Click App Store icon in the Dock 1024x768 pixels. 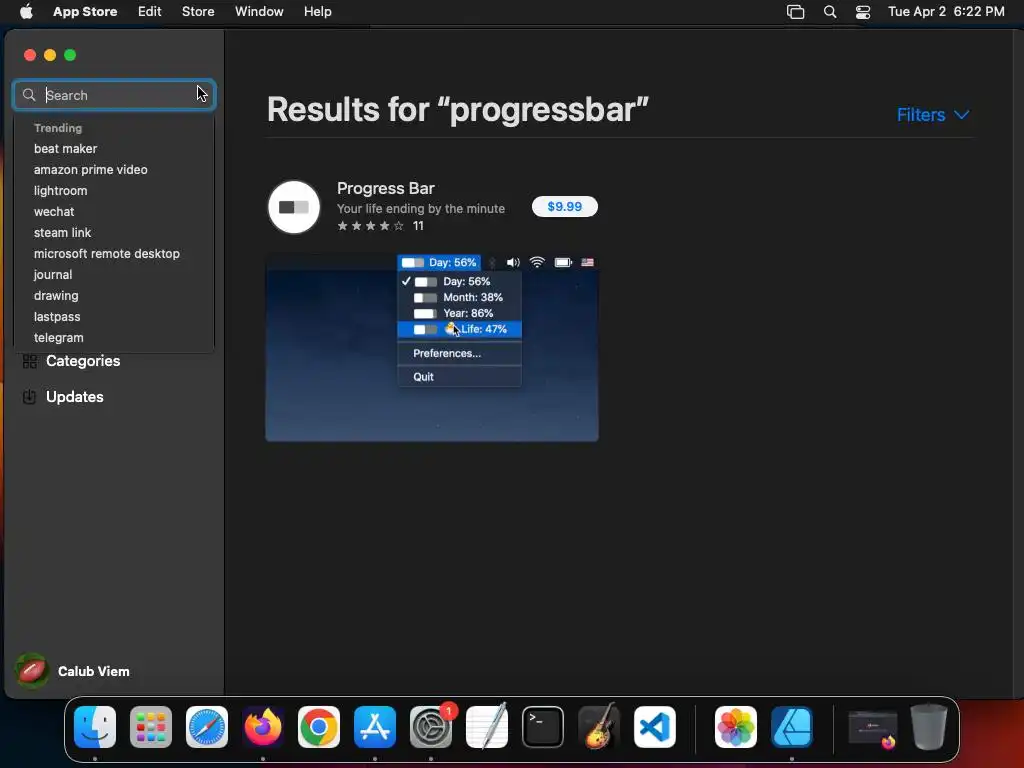pyautogui.click(x=375, y=727)
